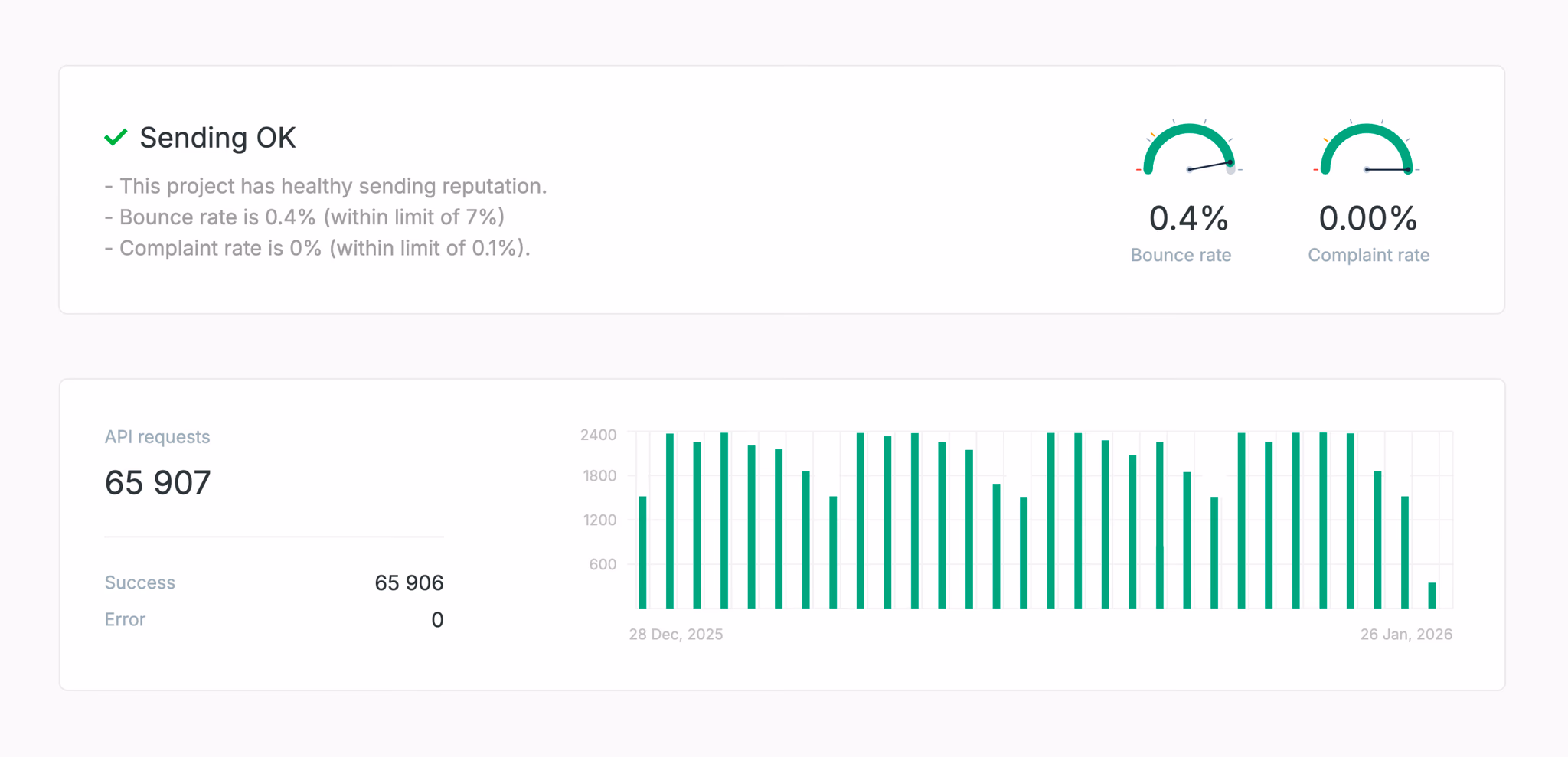Screen dimensions: 1568x757
Task: Click the Error count showing 0
Action: coord(437,619)
